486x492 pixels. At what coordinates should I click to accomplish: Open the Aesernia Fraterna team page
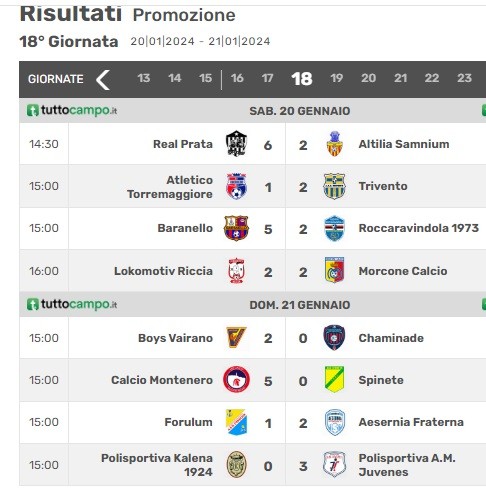(411, 422)
